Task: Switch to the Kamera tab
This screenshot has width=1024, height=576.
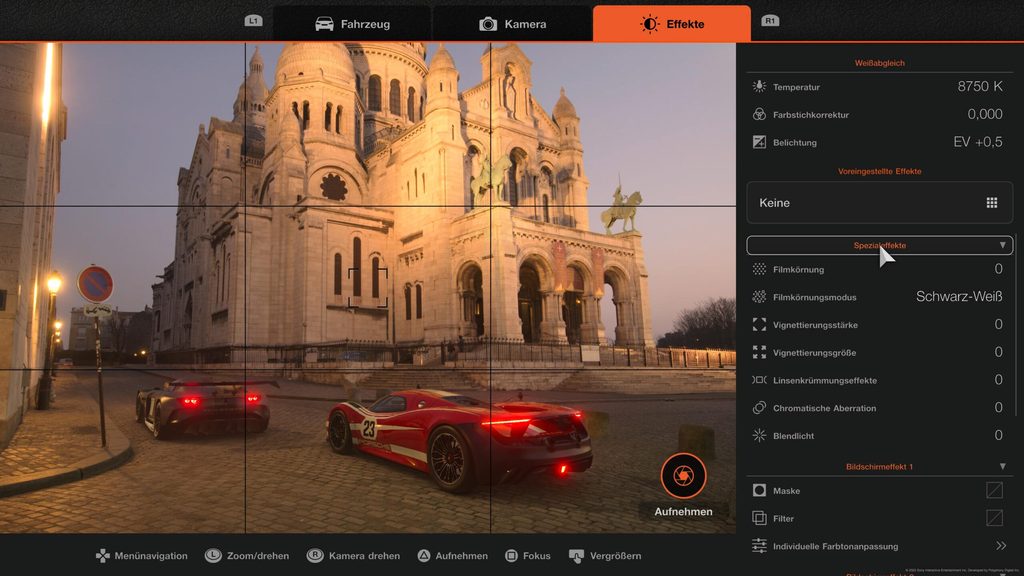Action: [512, 24]
